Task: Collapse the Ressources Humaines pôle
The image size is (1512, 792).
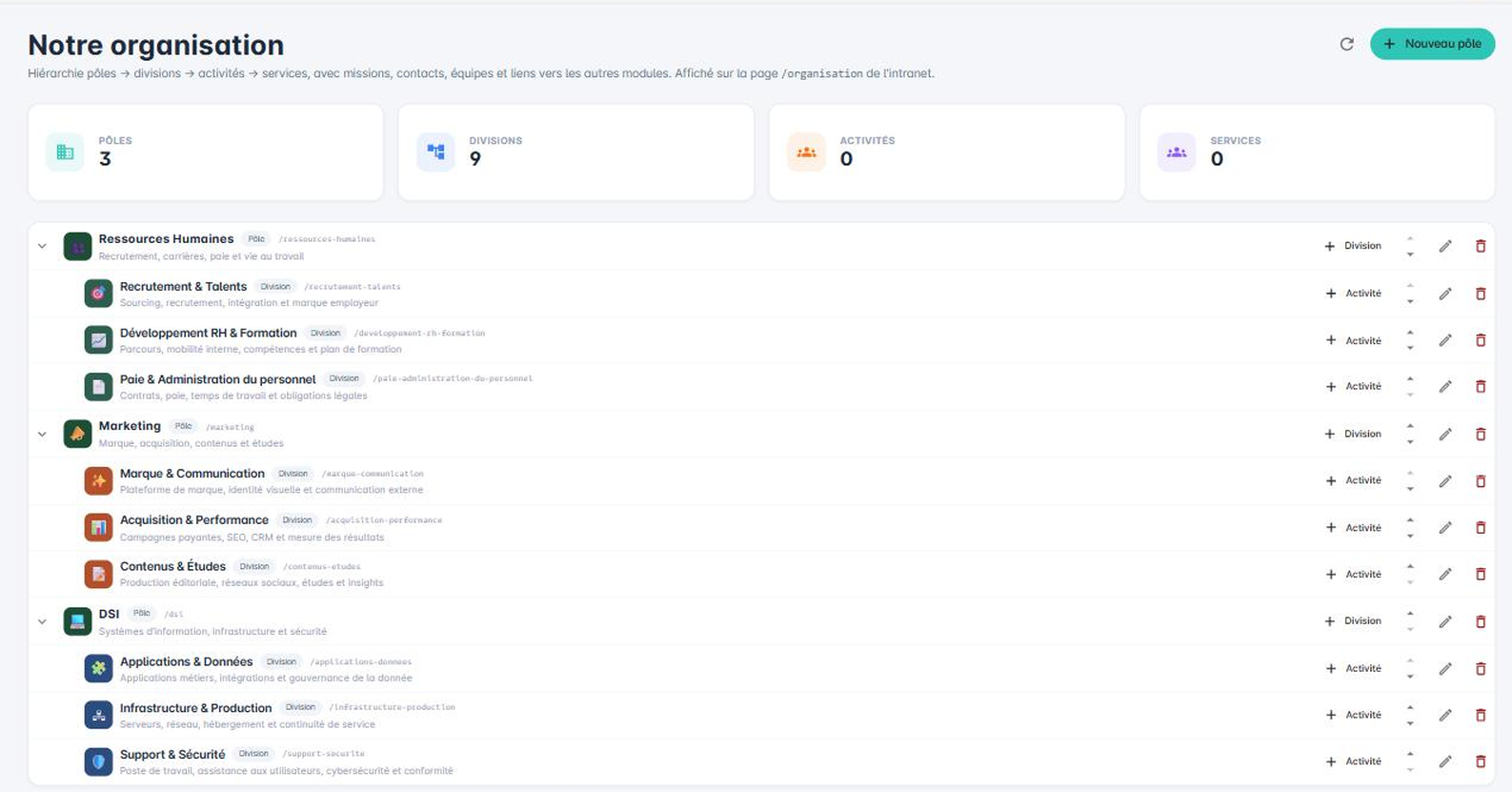Action: point(42,246)
